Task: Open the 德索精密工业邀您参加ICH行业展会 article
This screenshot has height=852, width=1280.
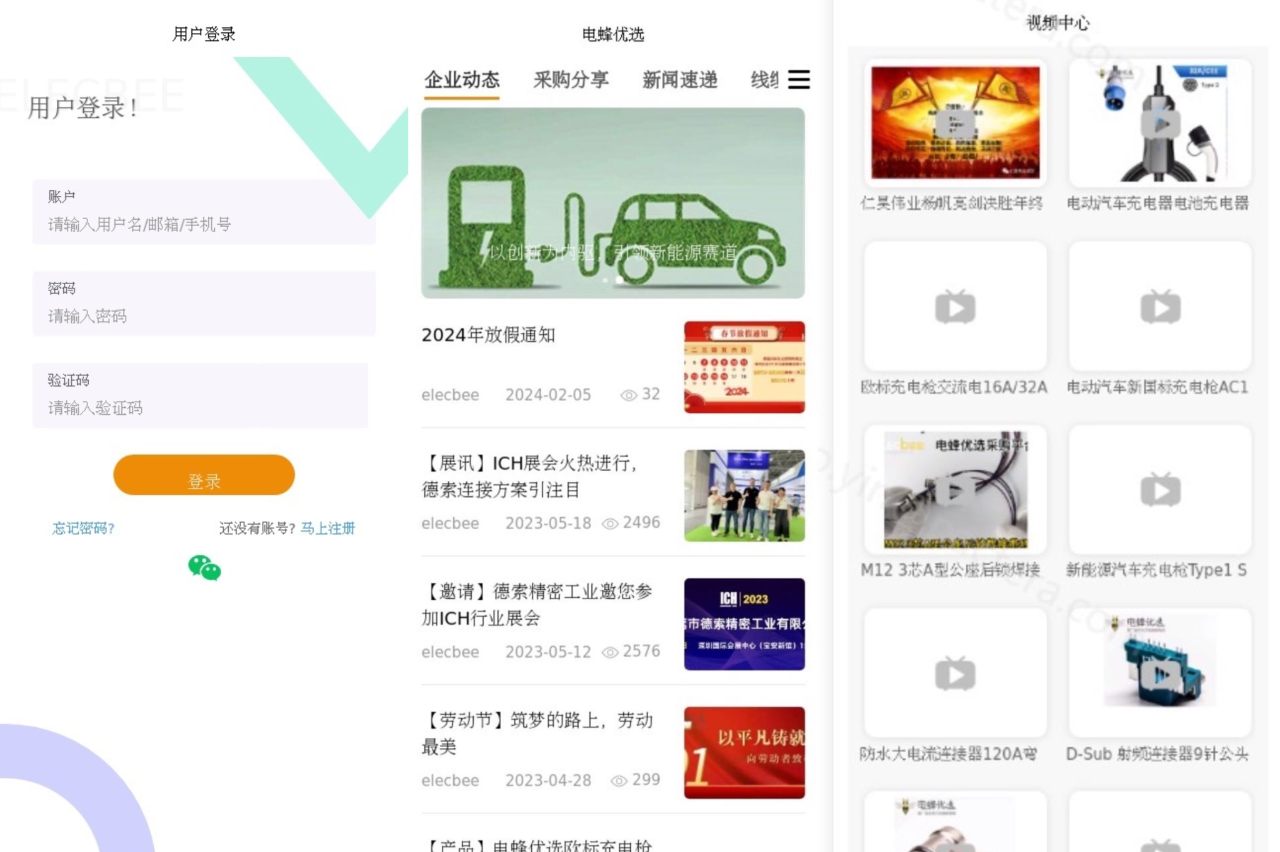Action: 537,605
